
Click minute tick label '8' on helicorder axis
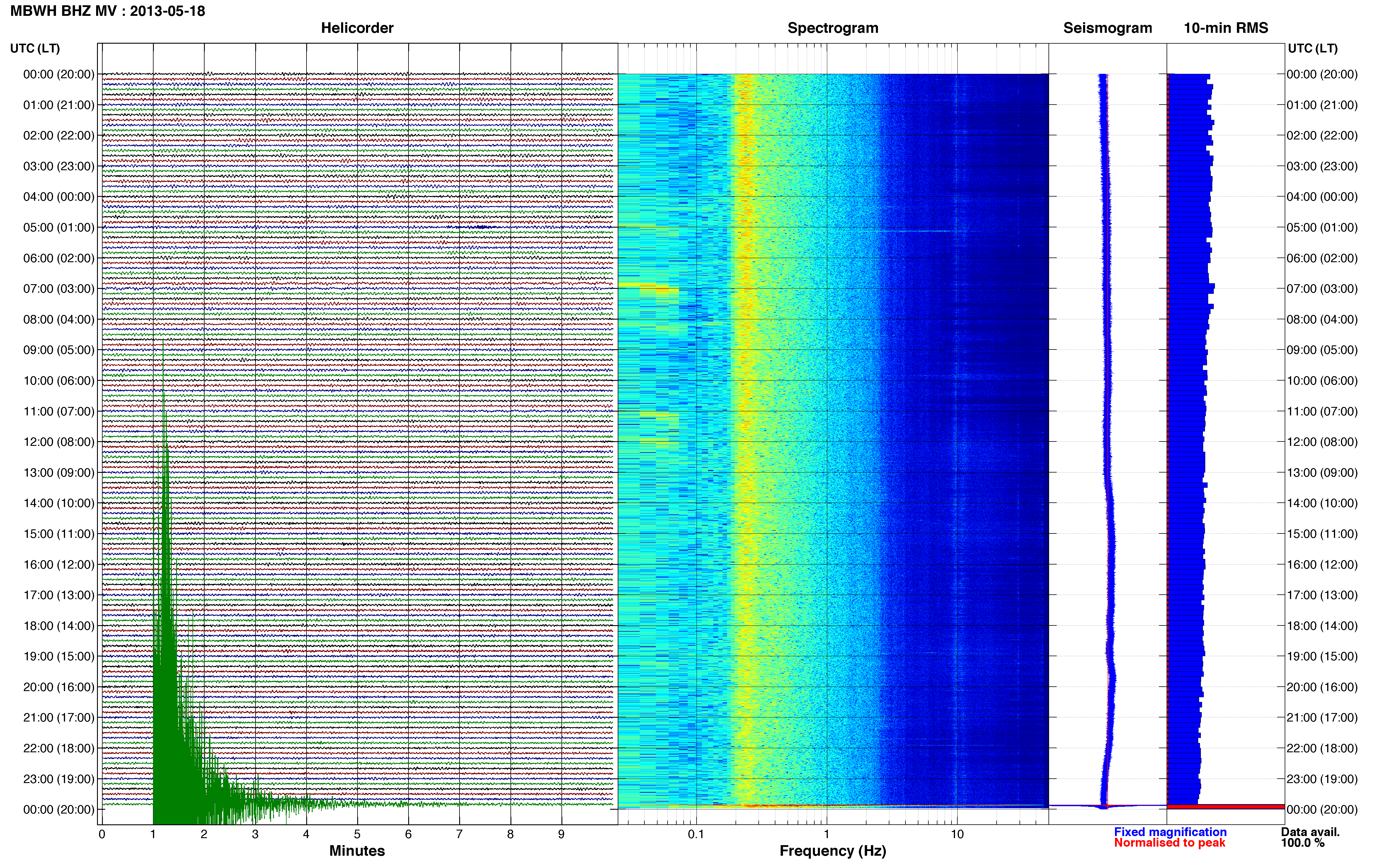click(x=510, y=835)
